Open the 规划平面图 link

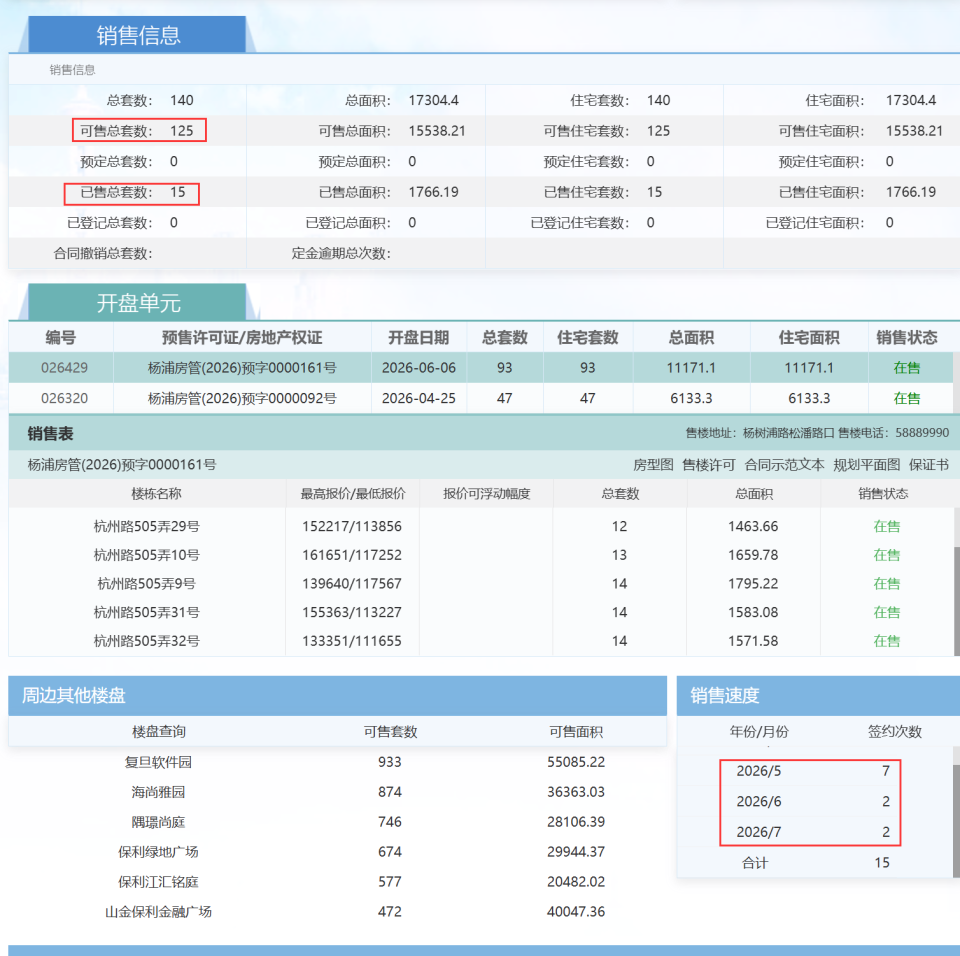(866, 465)
